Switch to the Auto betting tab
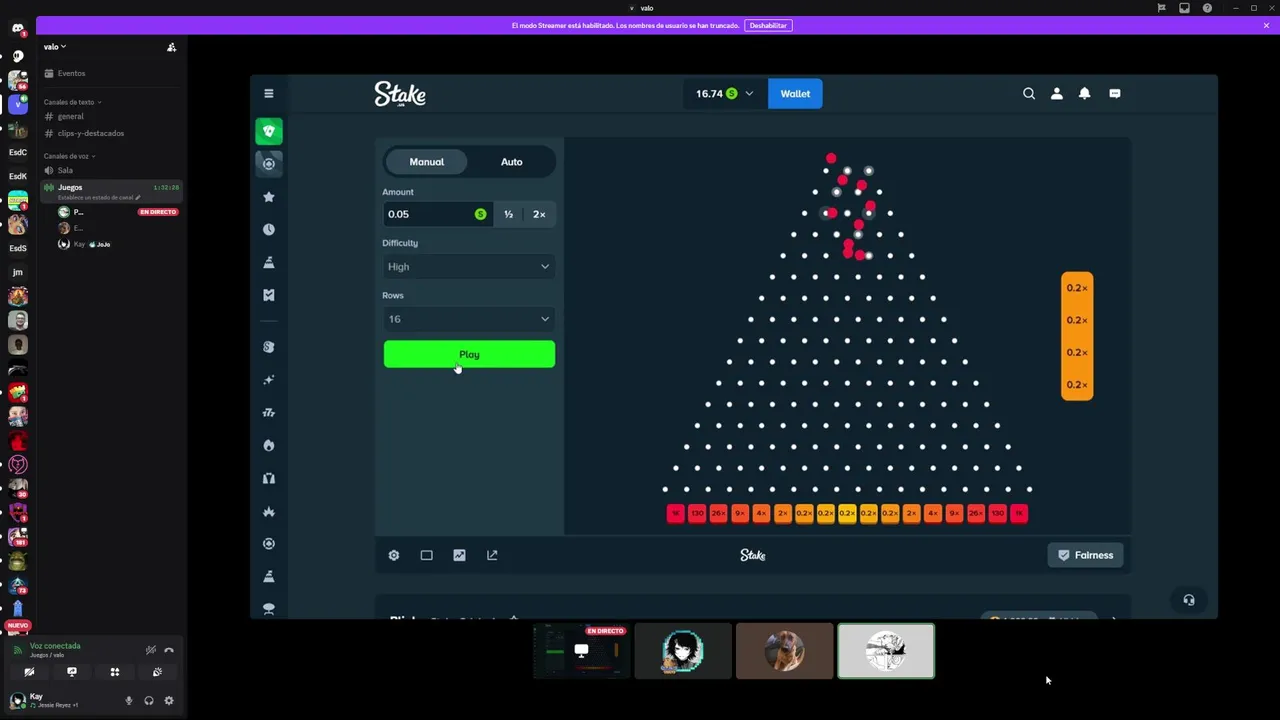 tap(511, 162)
